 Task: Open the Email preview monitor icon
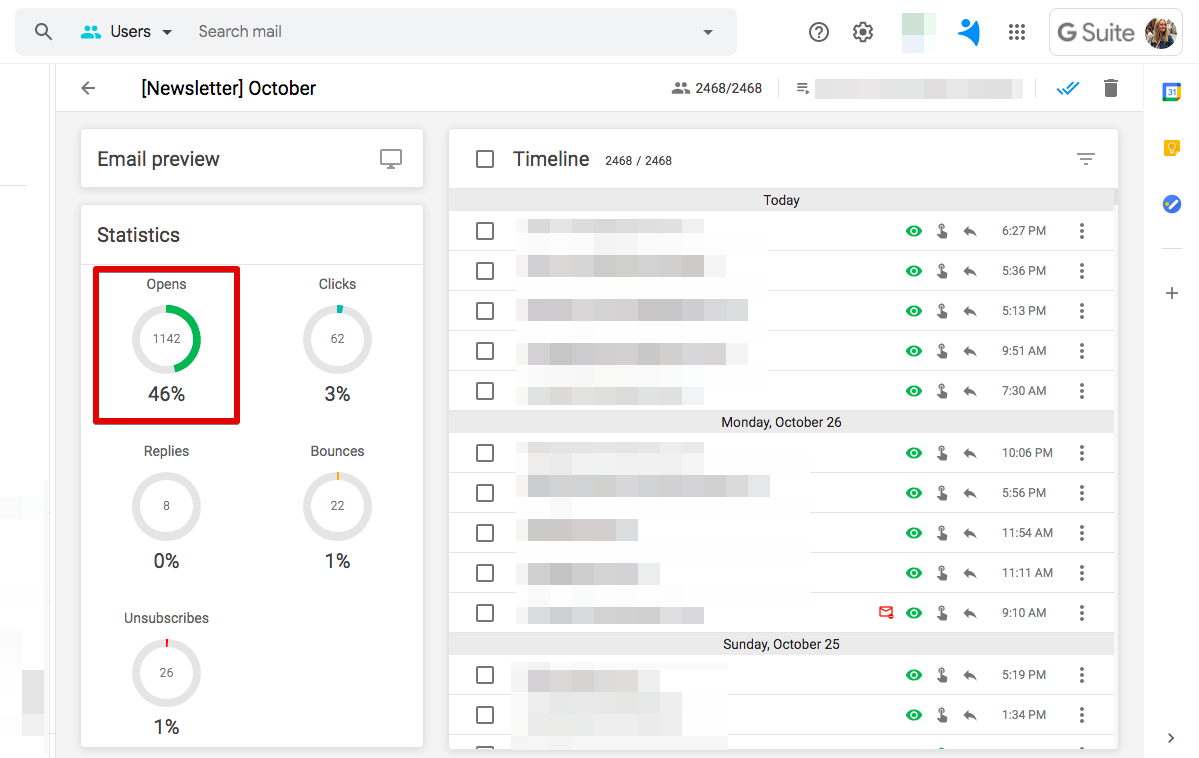390,158
